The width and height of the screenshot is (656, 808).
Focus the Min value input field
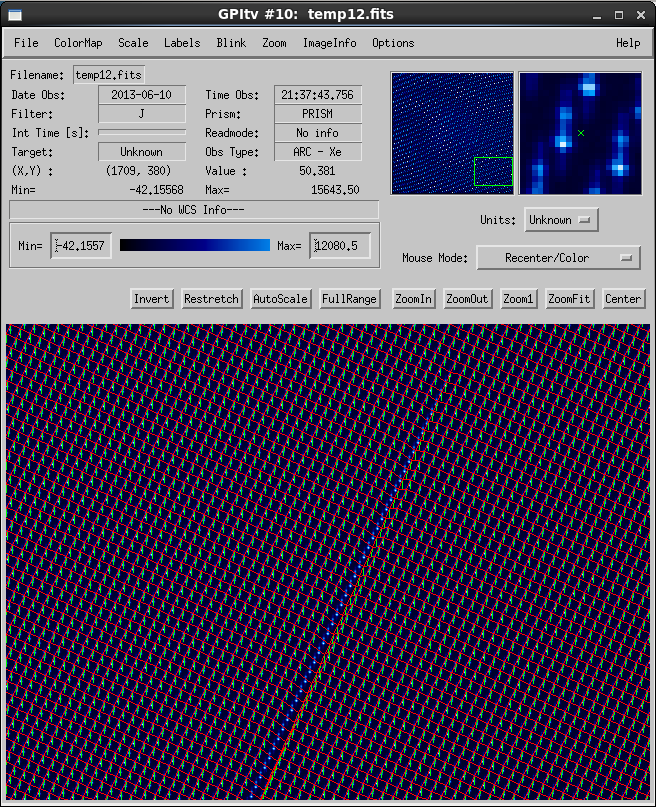pos(81,246)
